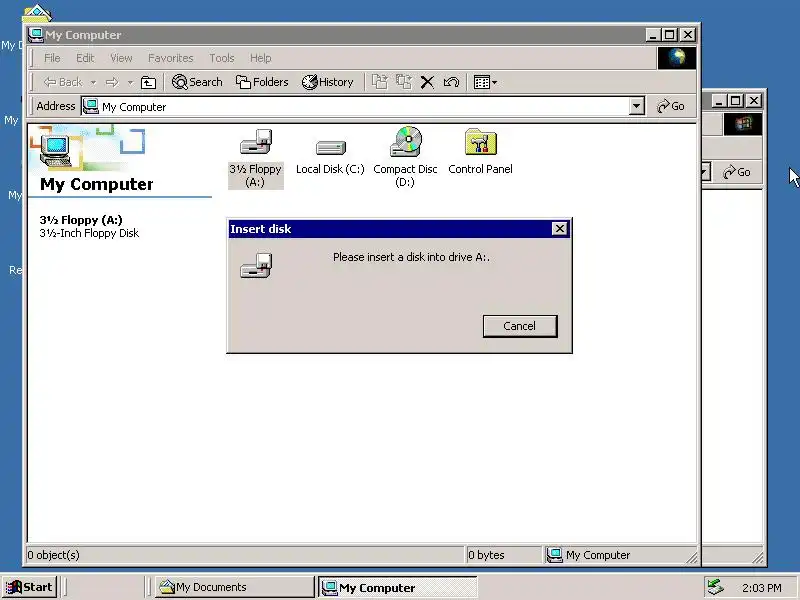The height and width of the screenshot is (600, 800).
Task: Click the system tray network icon
Action: 716,587
